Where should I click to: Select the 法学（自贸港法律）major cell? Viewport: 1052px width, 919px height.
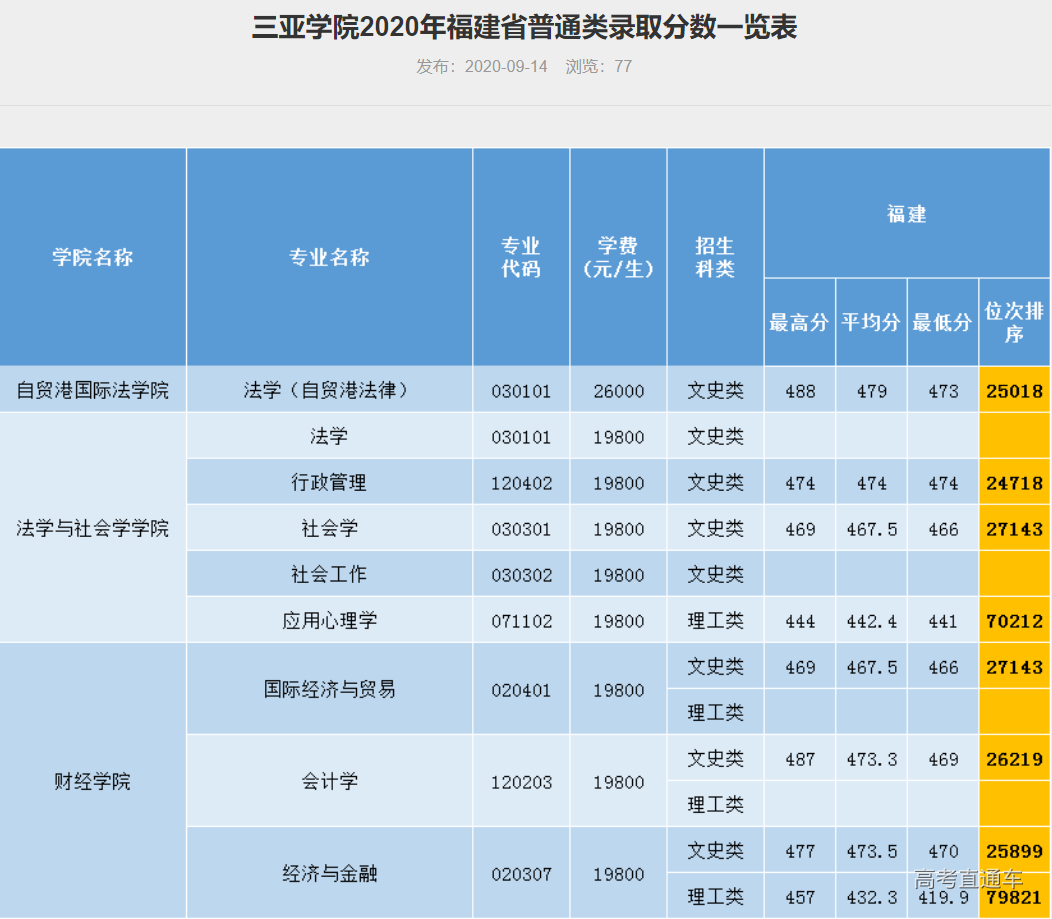328,391
